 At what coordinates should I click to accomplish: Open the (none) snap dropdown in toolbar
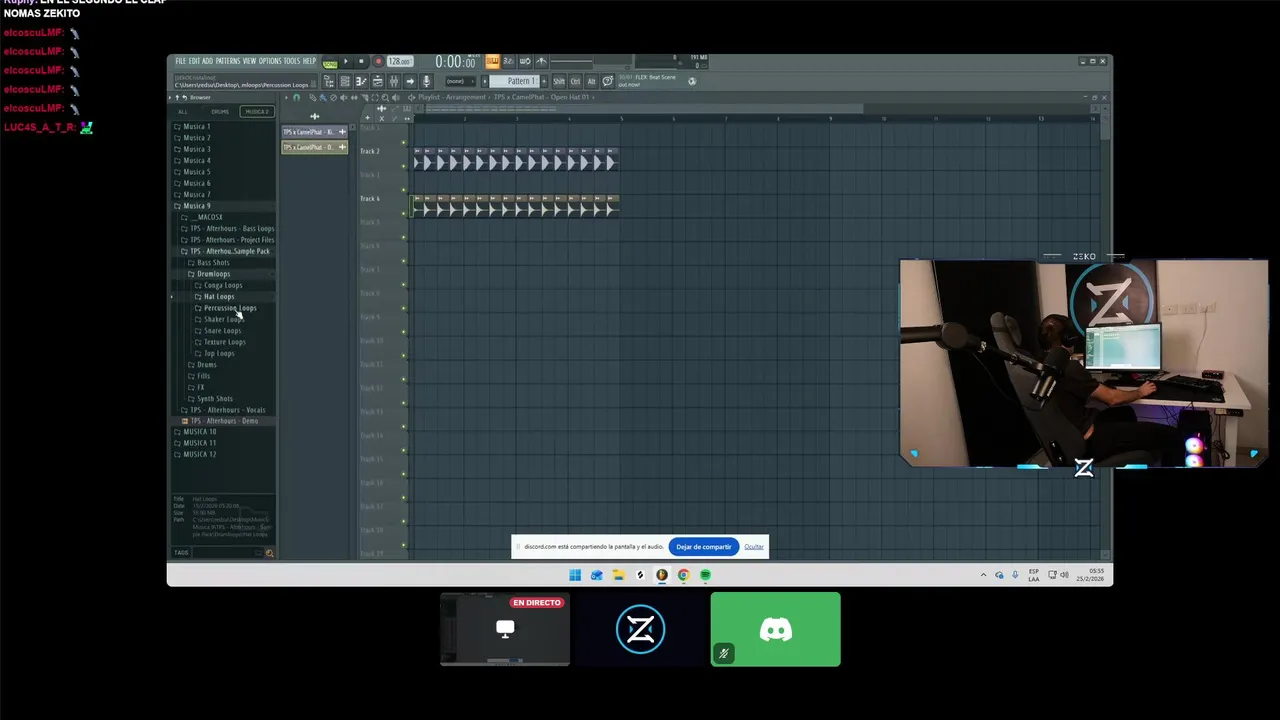pos(460,81)
